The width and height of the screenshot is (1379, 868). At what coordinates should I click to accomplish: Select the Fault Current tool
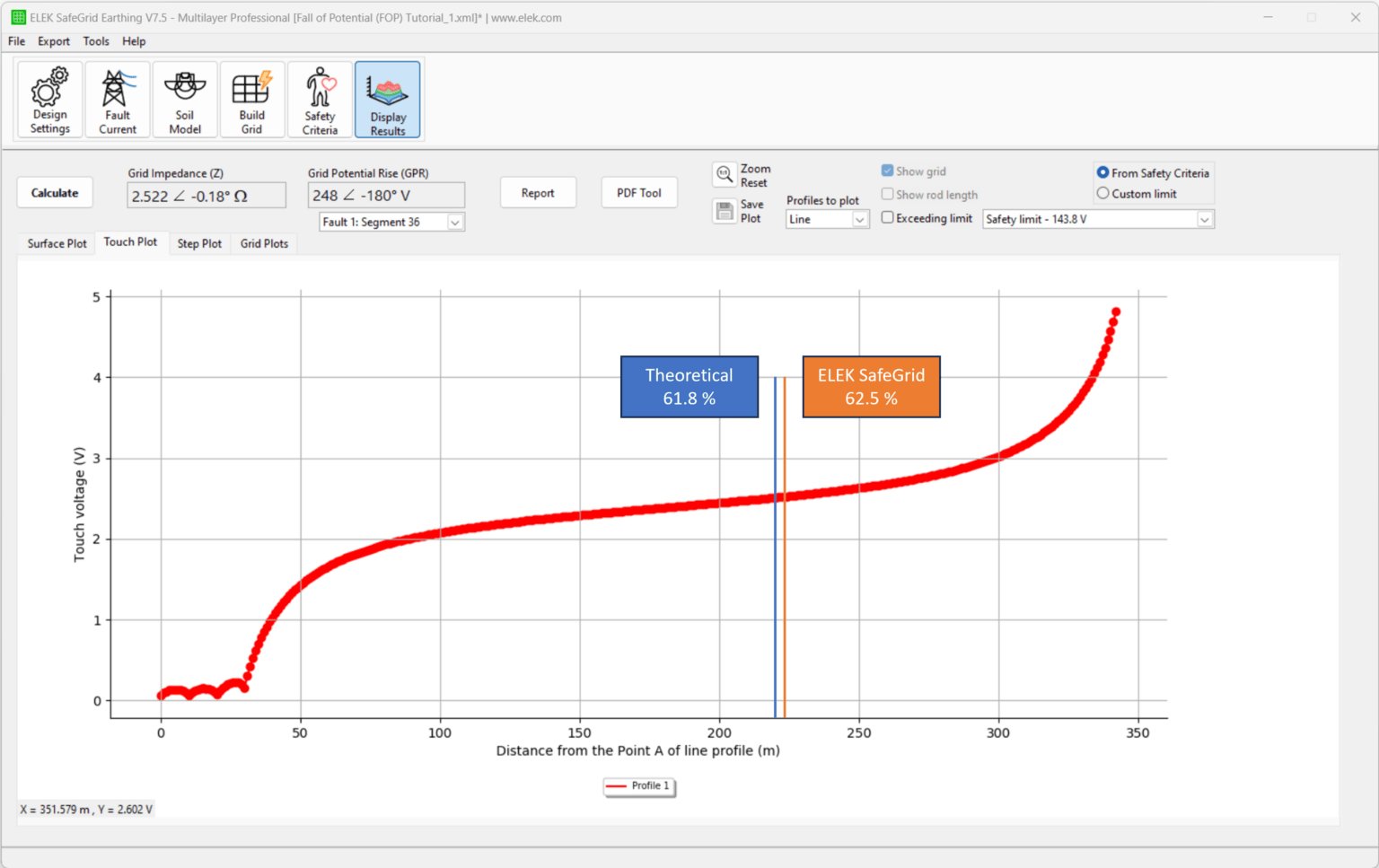[118, 99]
